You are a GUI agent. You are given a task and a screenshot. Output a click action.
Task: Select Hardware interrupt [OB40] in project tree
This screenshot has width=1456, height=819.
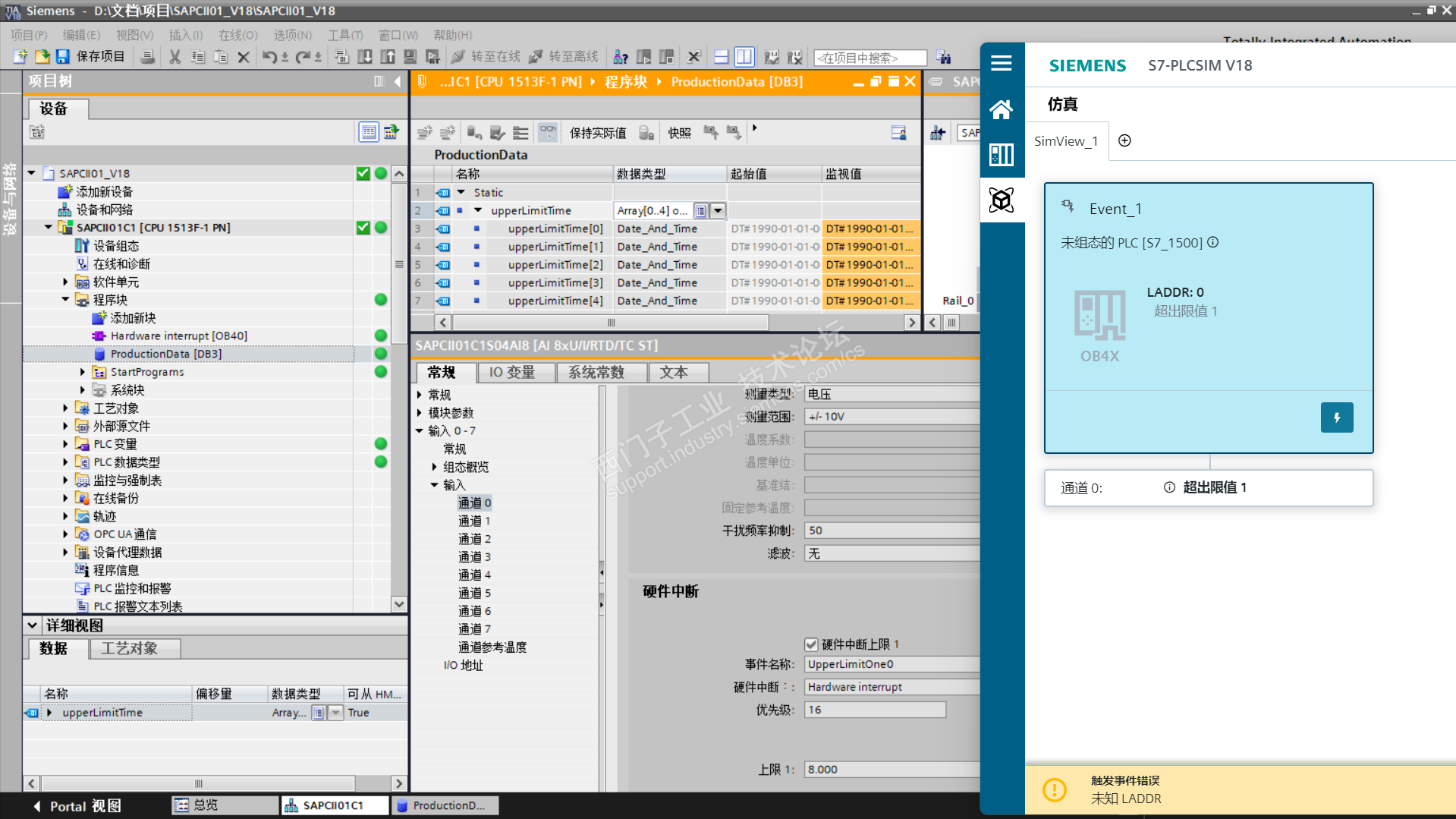click(179, 335)
